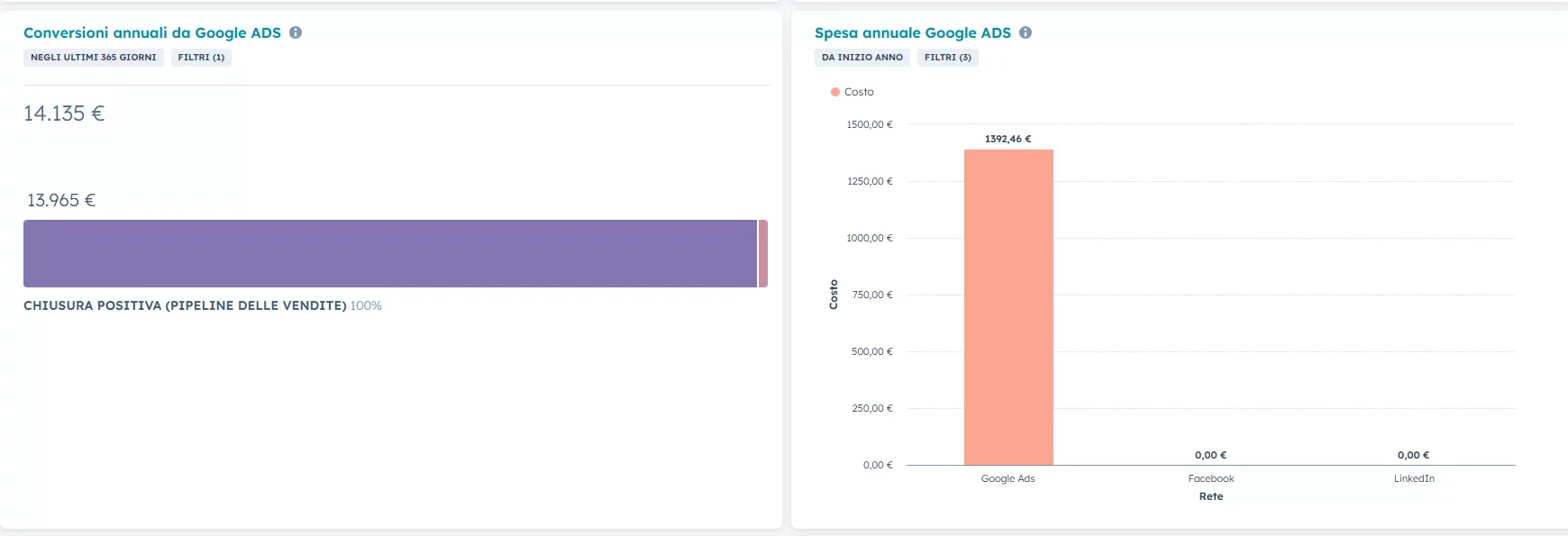Click CHIUSURA POSITIVA pipeline stage label

[185, 306]
